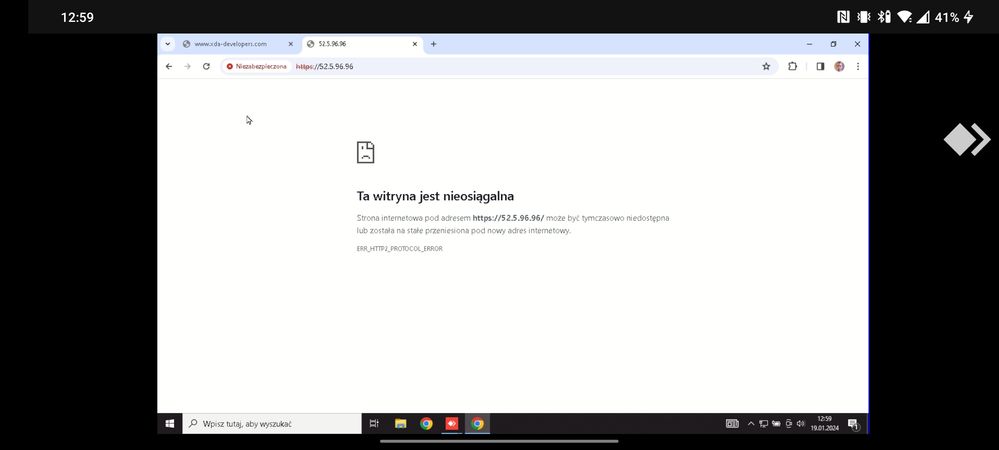Expand the tab search chevron
This screenshot has width=999, height=450.
coord(167,44)
